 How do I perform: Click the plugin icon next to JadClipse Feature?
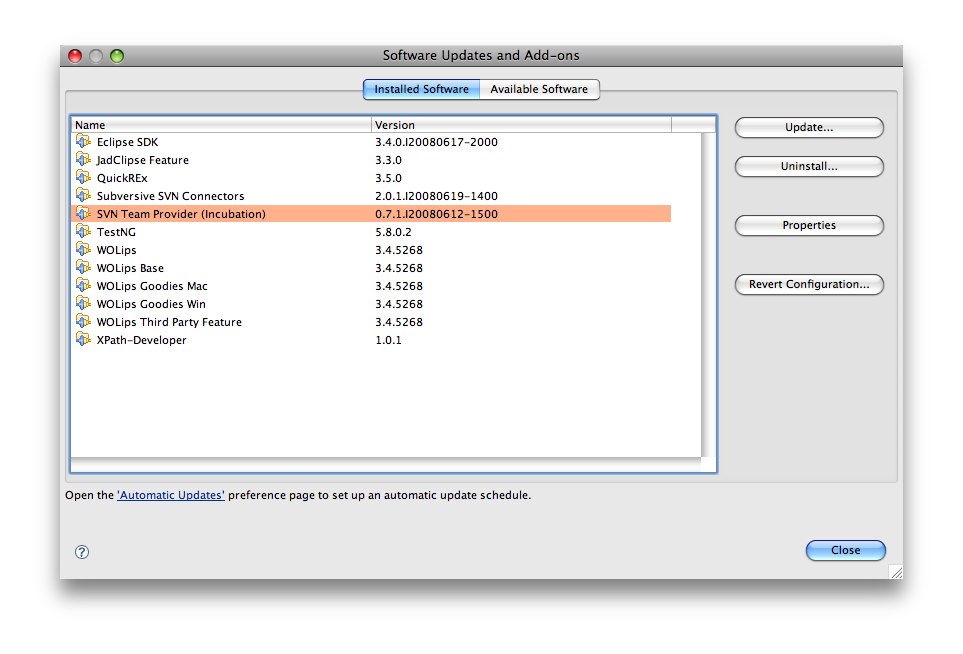(x=83, y=159)
